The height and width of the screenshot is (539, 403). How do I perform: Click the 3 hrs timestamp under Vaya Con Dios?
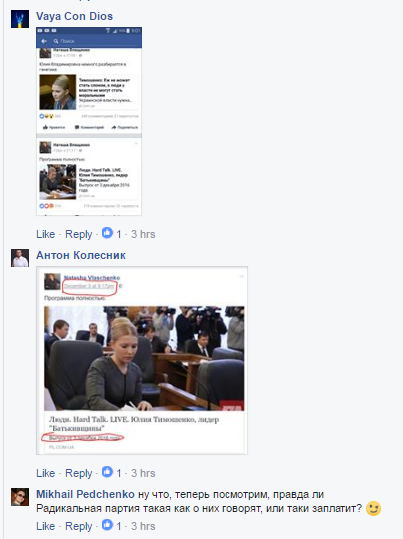click(143, 234)
